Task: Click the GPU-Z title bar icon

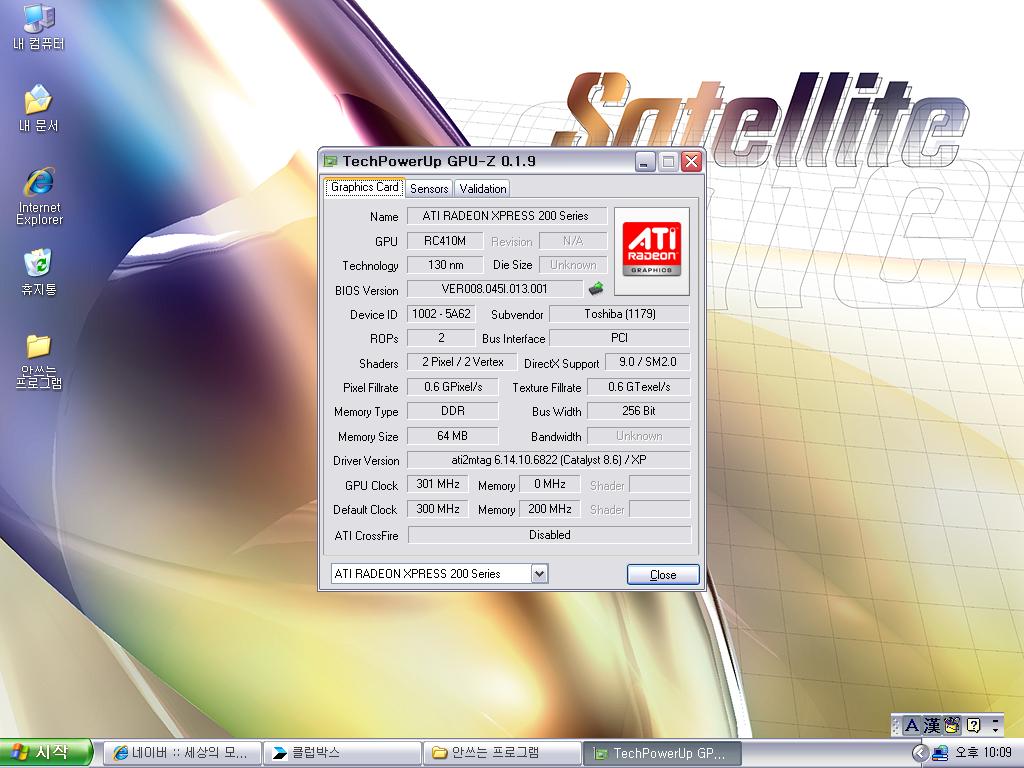Action: coord(331,161)
